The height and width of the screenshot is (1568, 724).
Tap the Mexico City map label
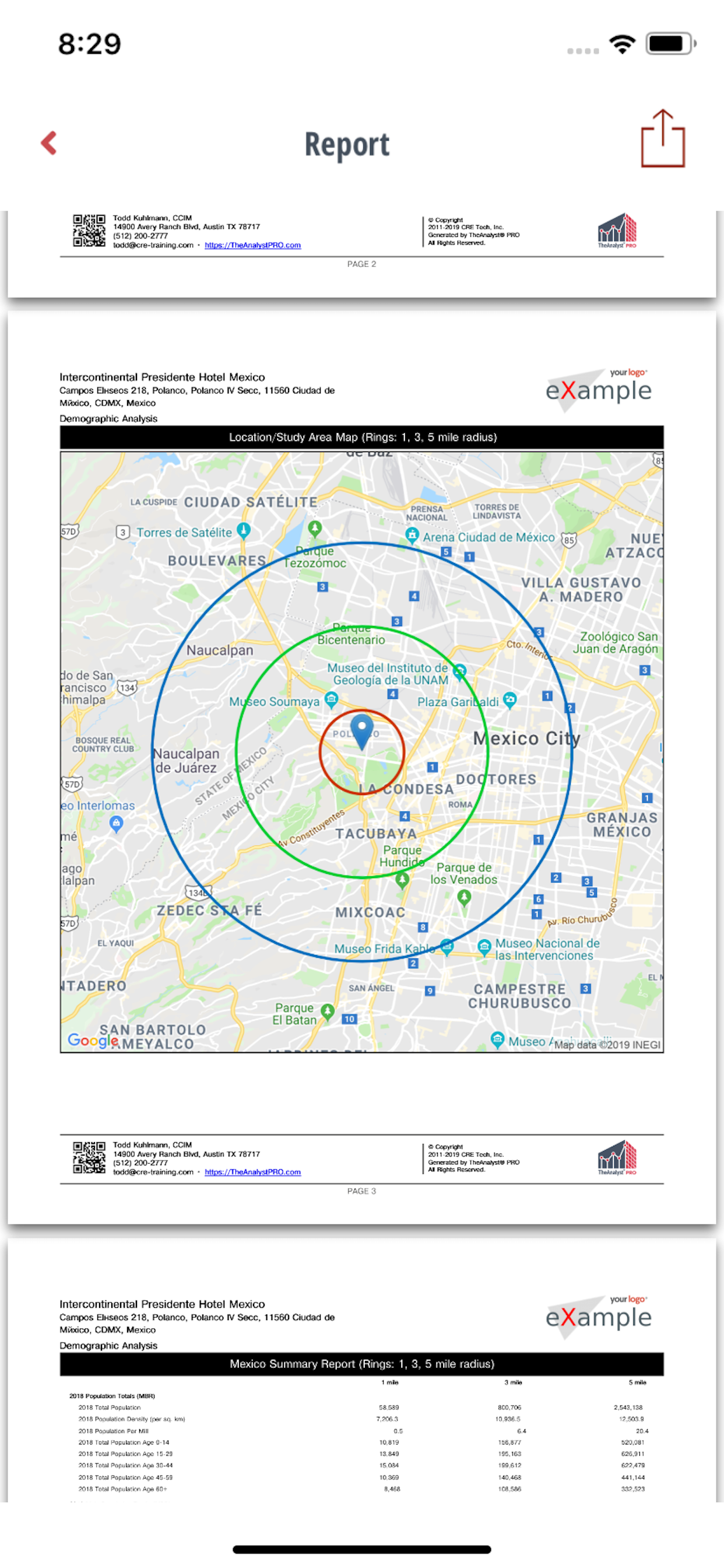point(527,738)
